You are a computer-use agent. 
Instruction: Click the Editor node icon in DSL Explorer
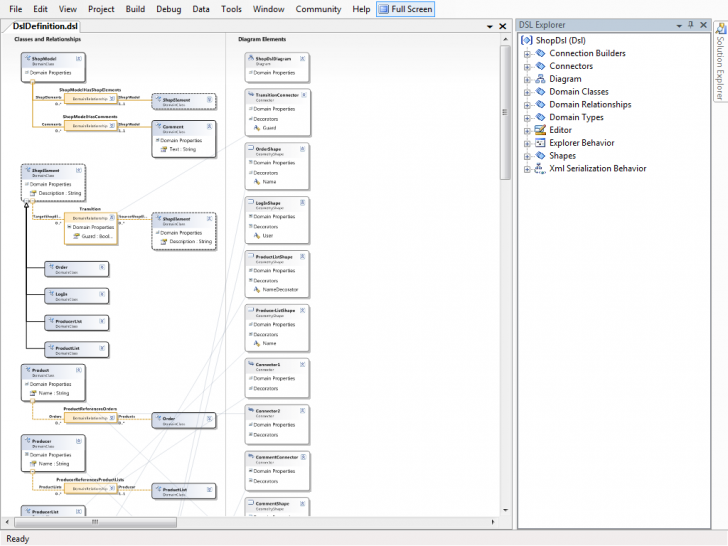click(540, 130)
